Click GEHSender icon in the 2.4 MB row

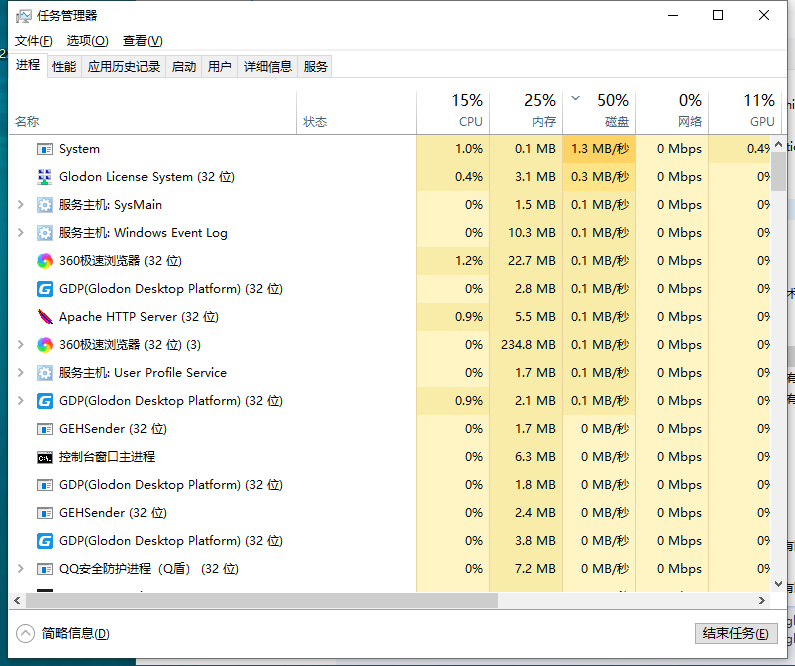pyautogui.click(x=45, y=513)
